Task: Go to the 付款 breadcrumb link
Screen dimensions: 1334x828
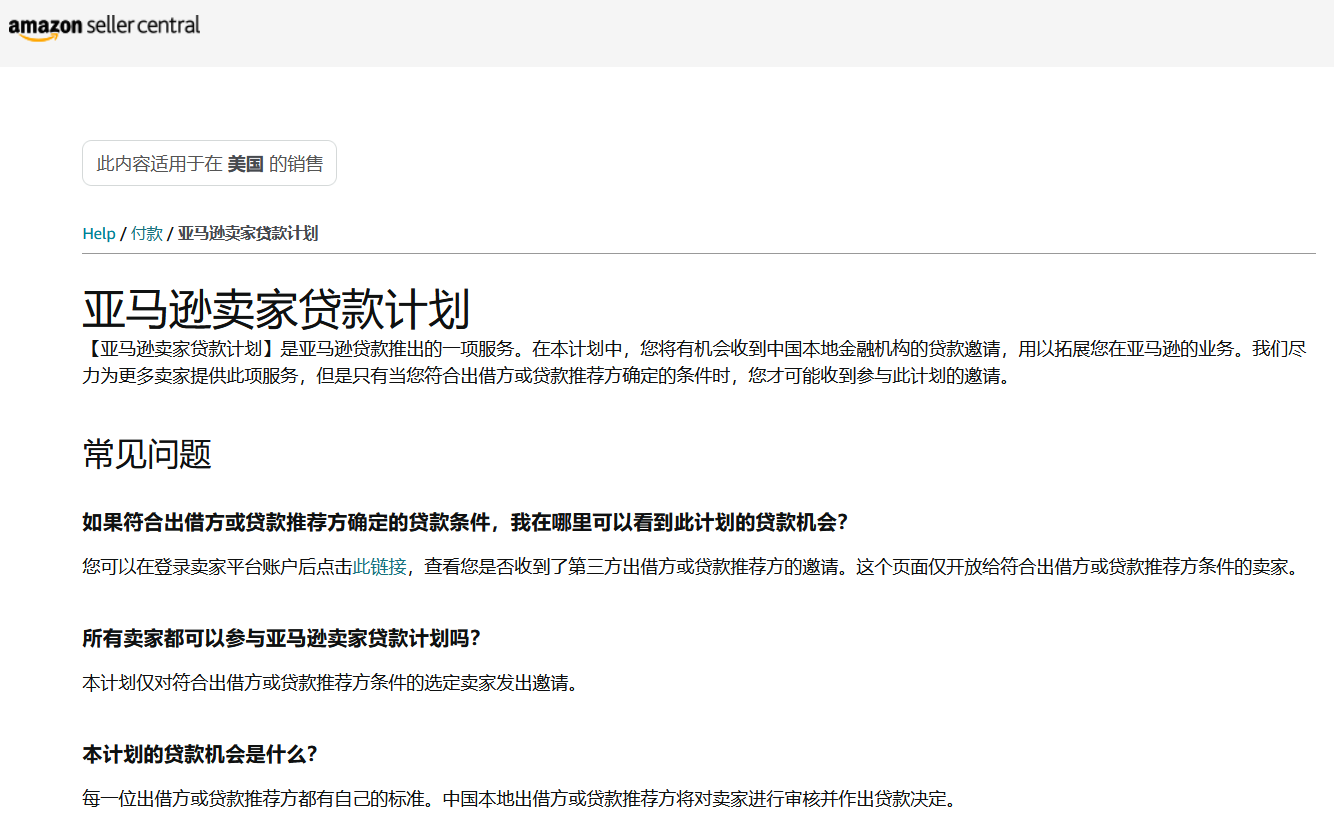Action: point(147,233)
